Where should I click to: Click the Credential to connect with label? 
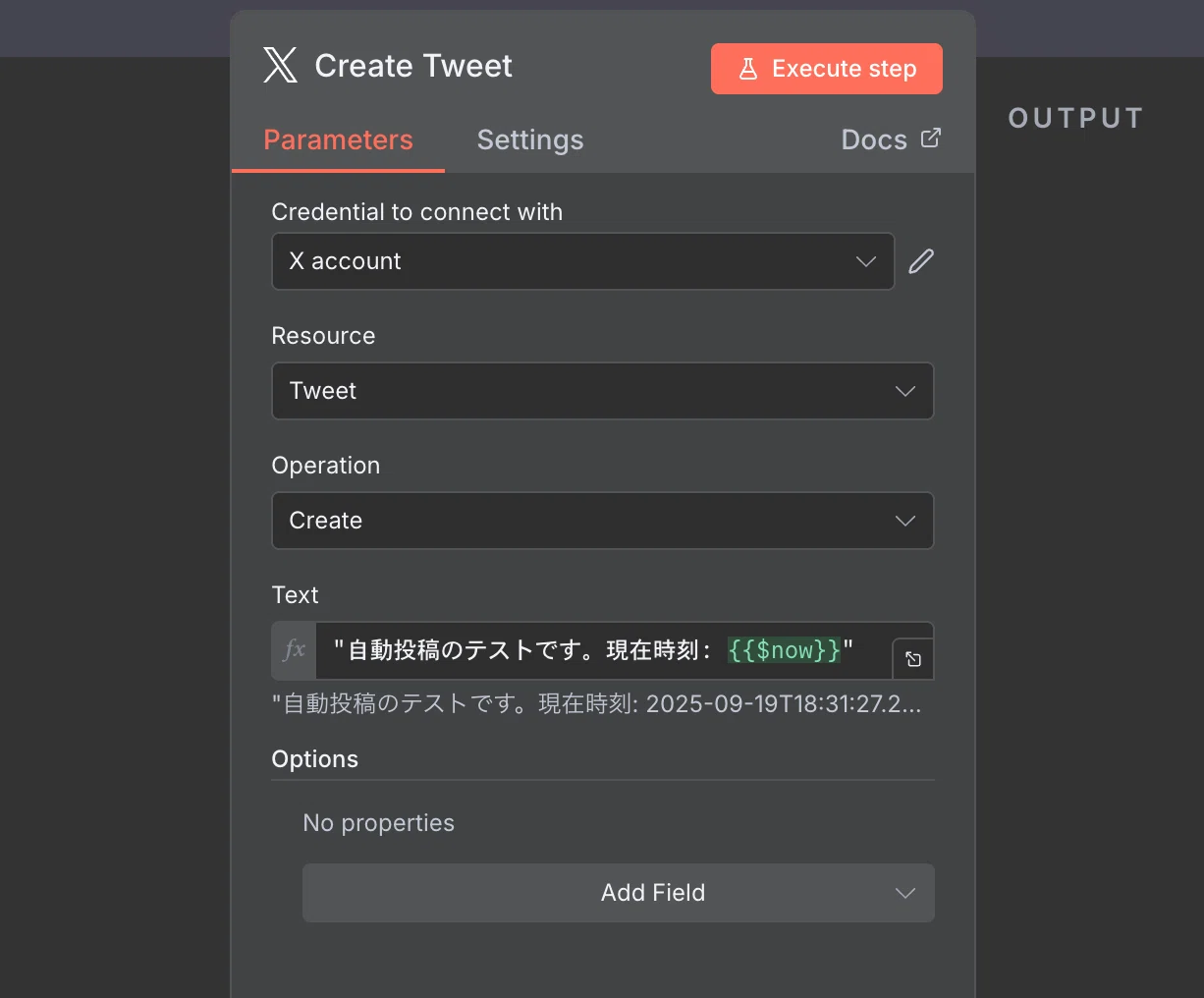[416, 212]
